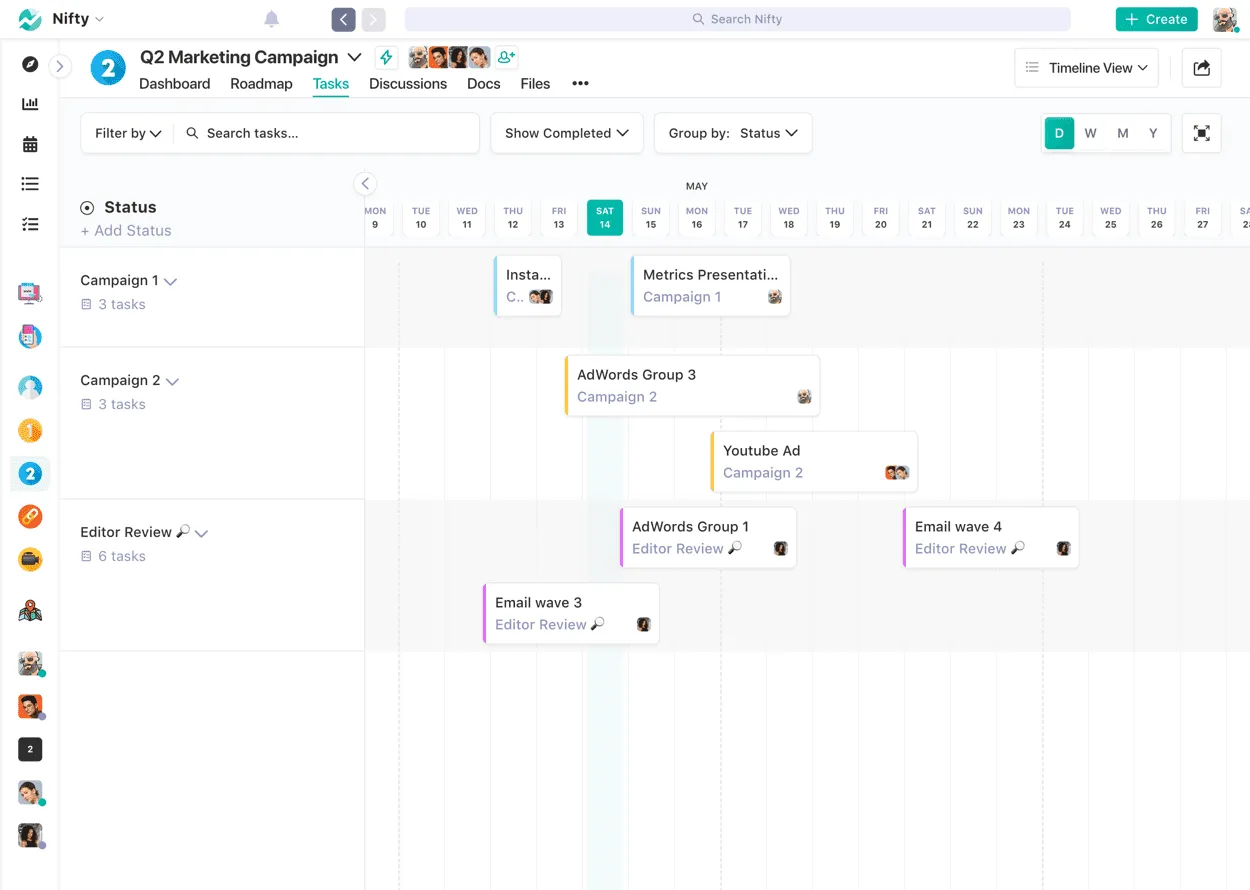Open the Docs tab
Viewport: 1250px width, 890px height.
[483, 84]
